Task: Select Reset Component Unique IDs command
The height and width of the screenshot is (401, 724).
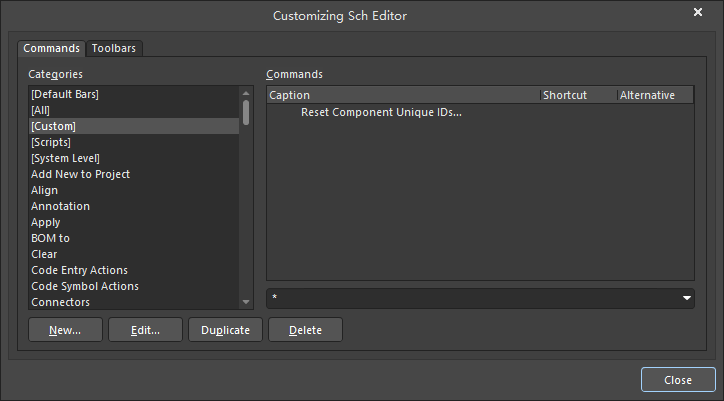Action: coord(381,112)
